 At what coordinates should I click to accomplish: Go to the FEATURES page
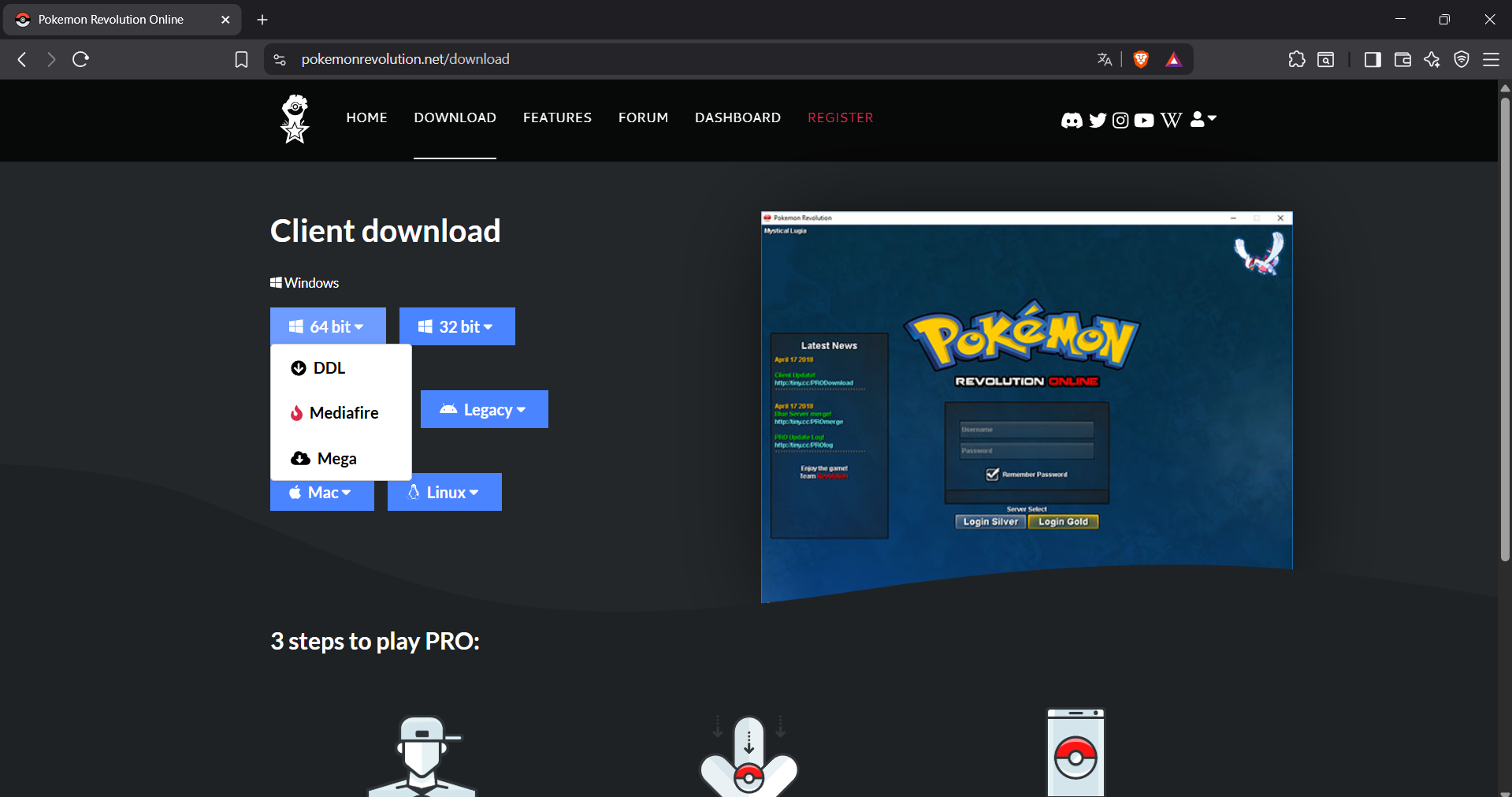pyautogui.click(x=557, y=117)
